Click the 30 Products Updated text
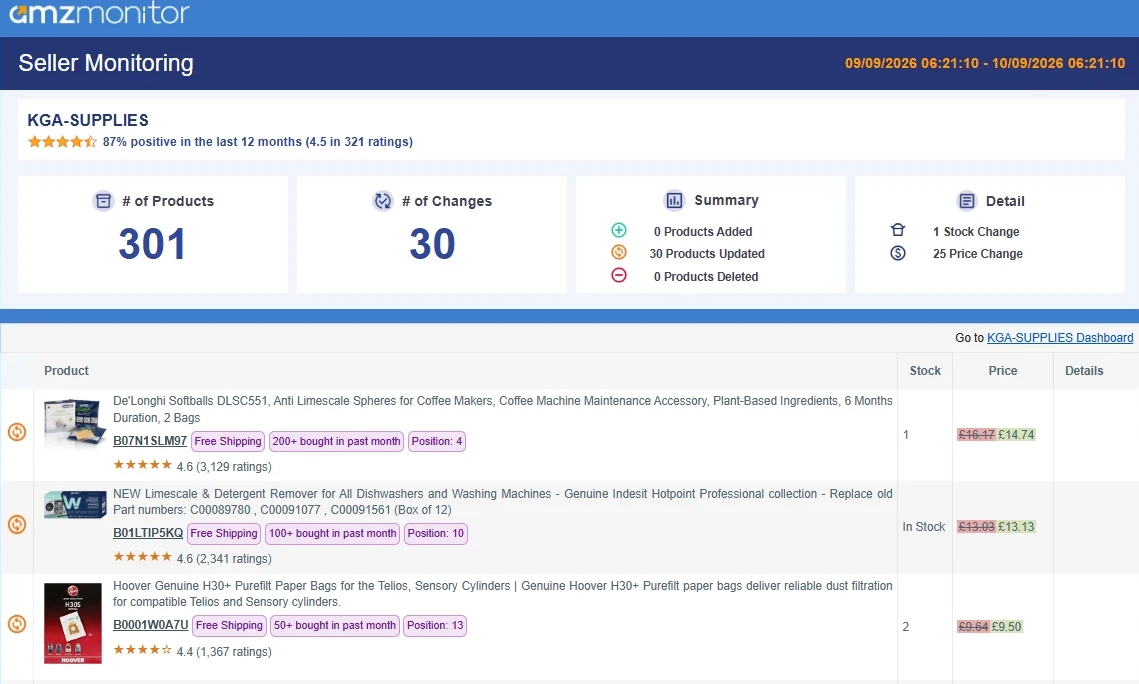This screenshot has height=684, width=1139. point(707,253)
